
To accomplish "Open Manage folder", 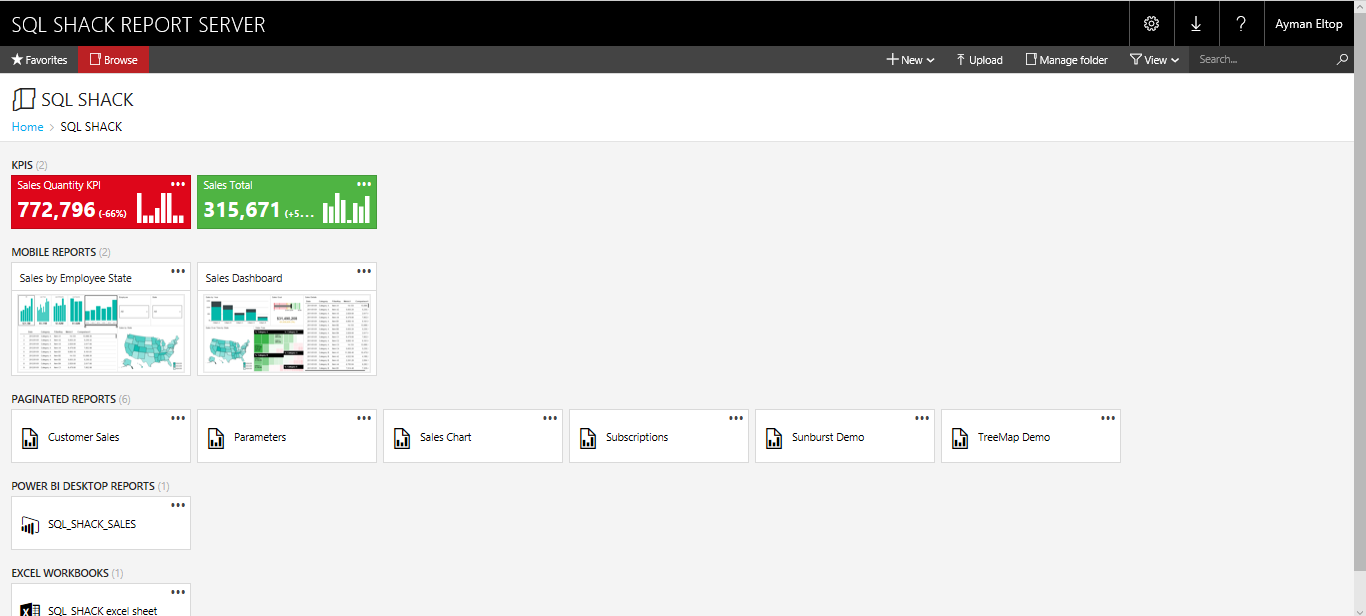I will point(1066,60).
